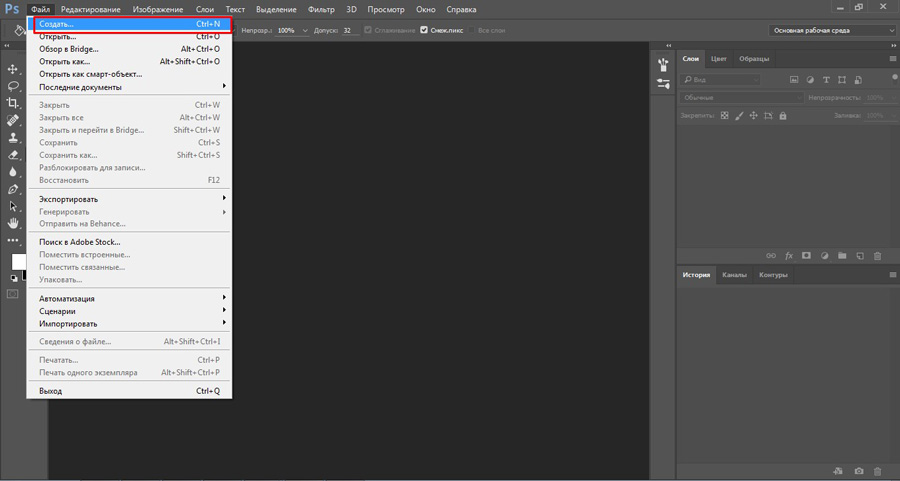Toggle the Сглаживание checkbox

click(369, 31)
